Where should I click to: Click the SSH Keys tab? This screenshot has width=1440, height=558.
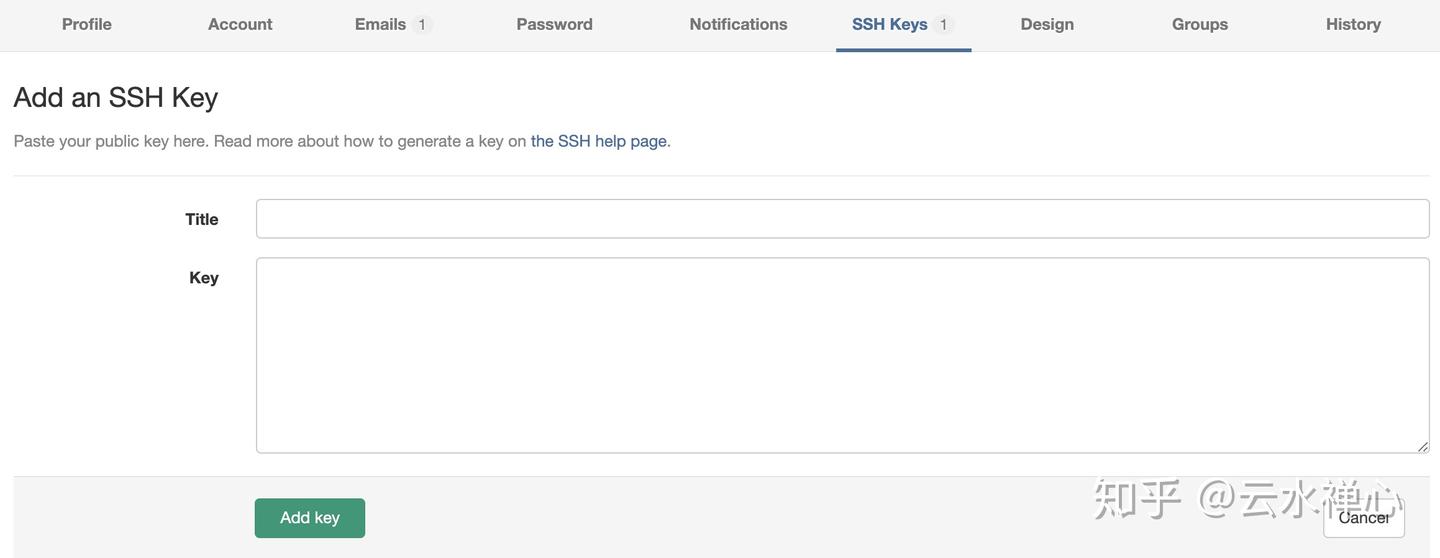coord(903,24)
